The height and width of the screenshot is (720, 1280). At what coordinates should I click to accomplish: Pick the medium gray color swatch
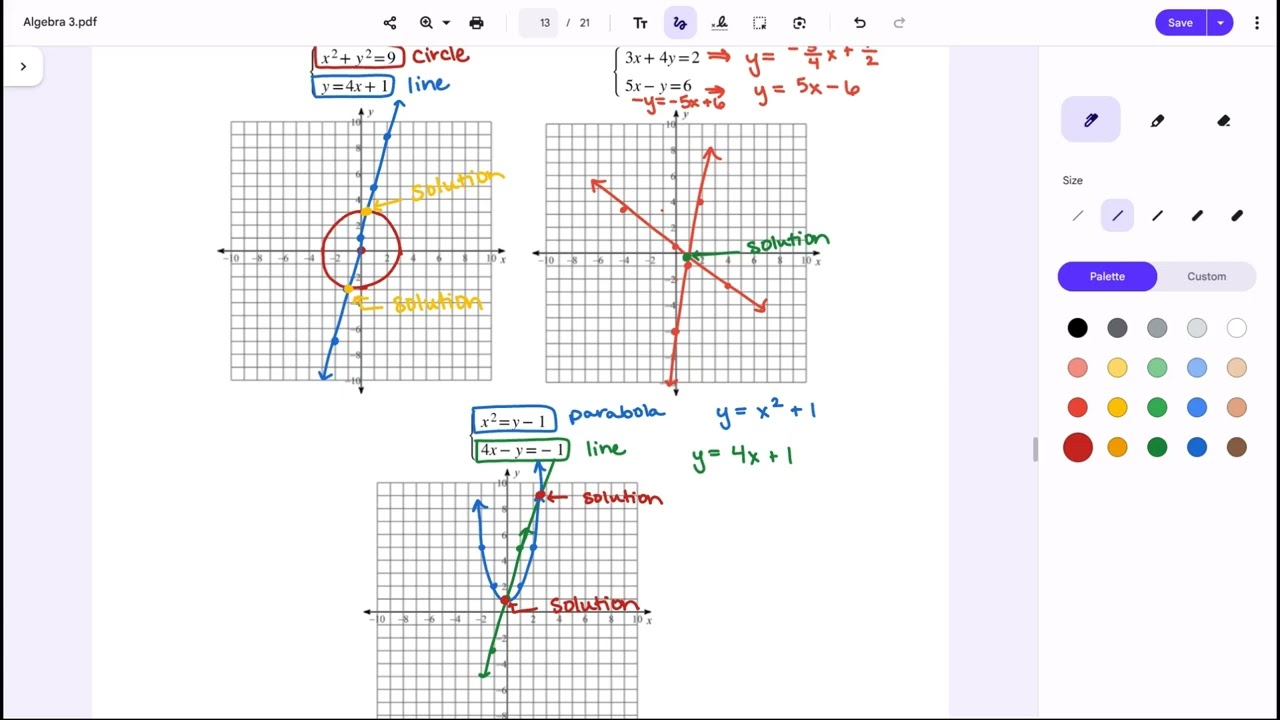pos(1157,328)
